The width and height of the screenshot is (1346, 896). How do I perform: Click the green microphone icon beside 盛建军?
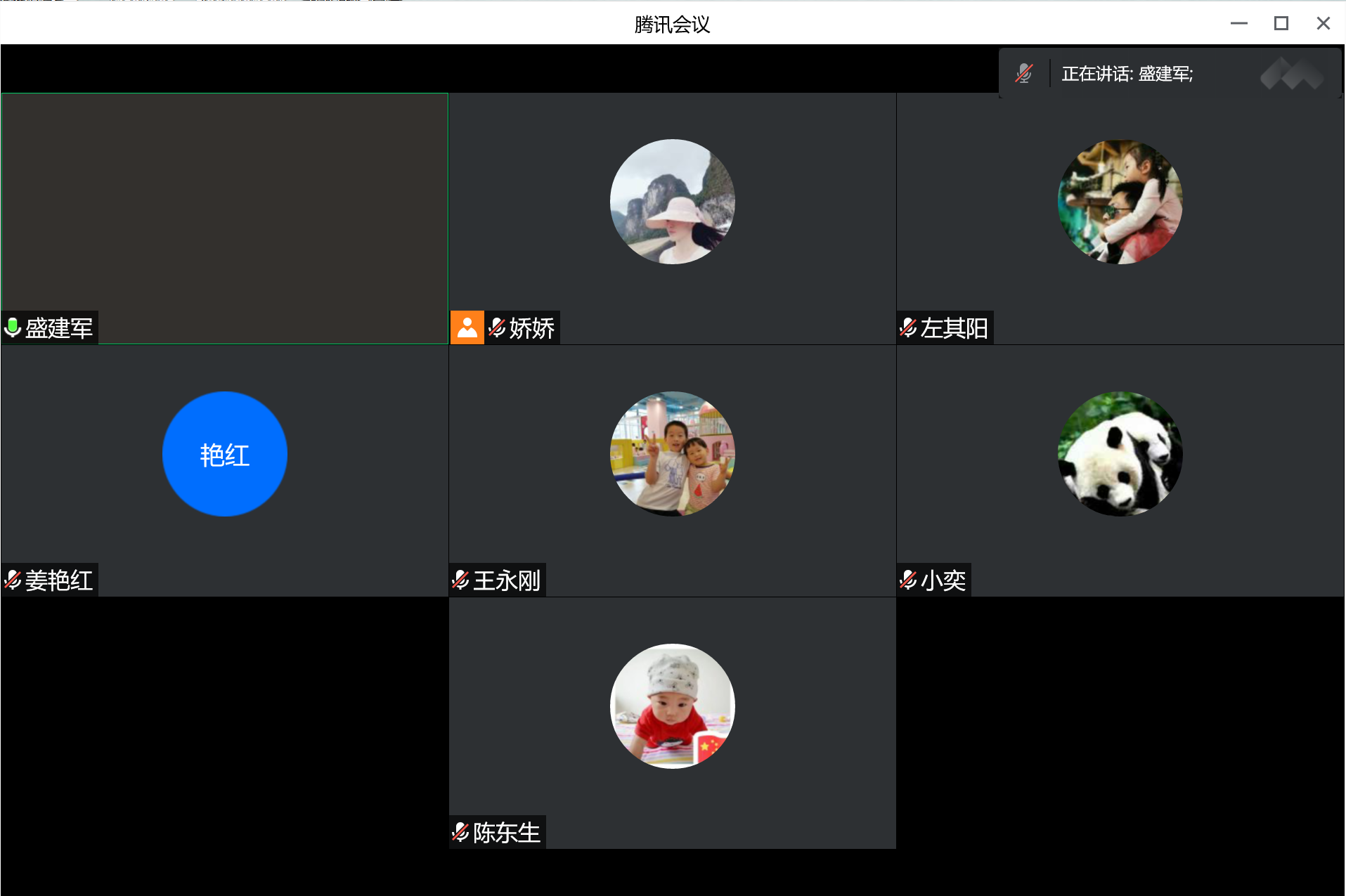point(13,327)
